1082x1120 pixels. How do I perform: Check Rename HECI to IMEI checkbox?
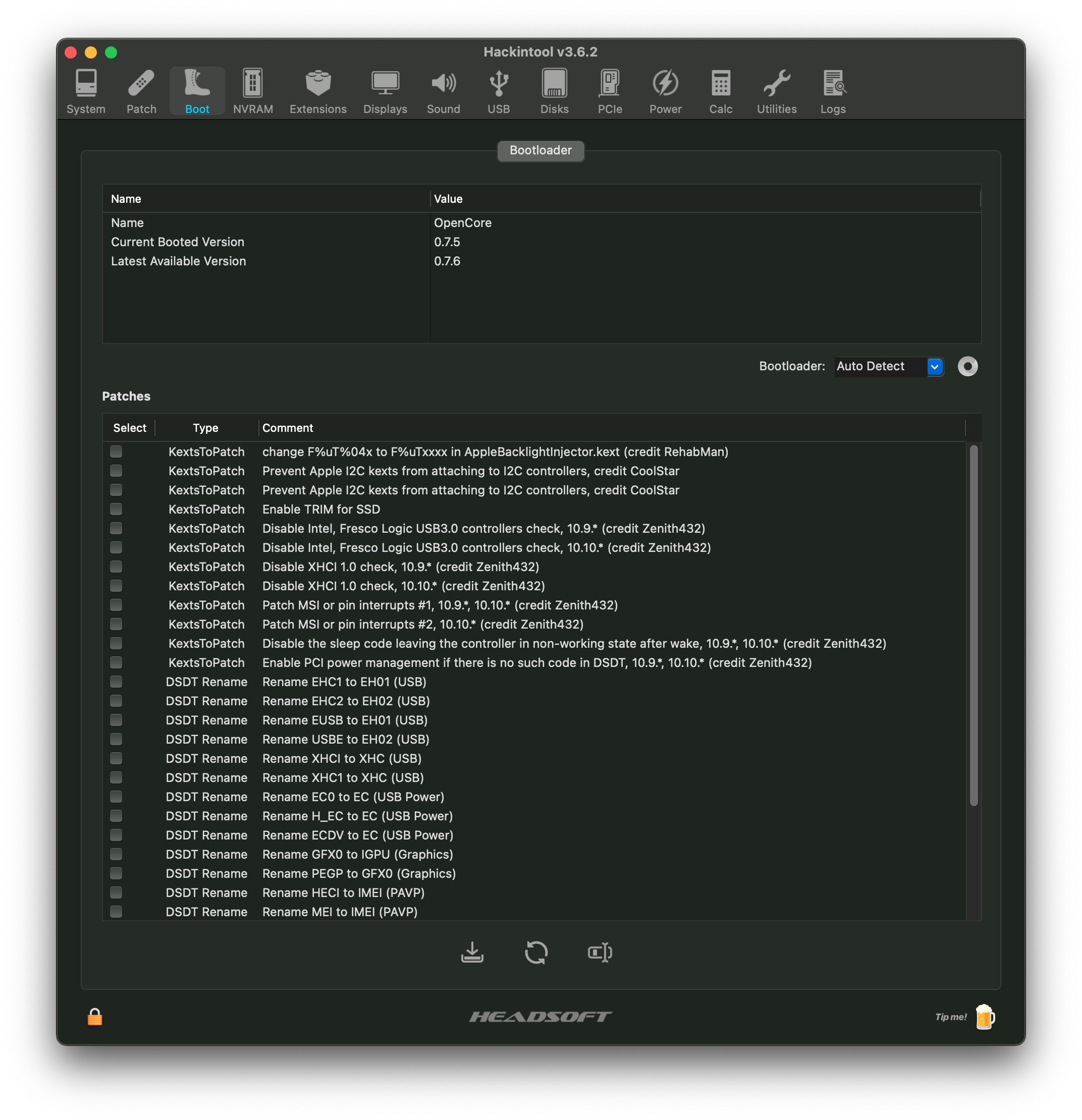[116, 892]
